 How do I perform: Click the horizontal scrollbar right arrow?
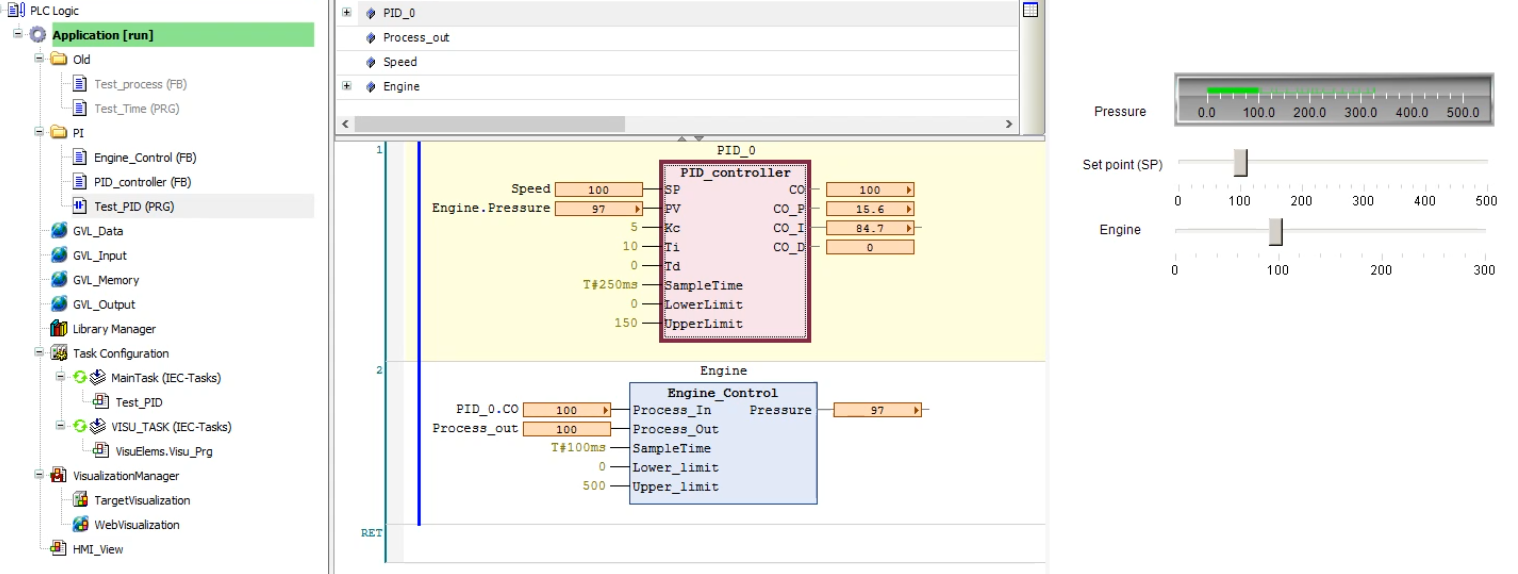click(1008, 124)
